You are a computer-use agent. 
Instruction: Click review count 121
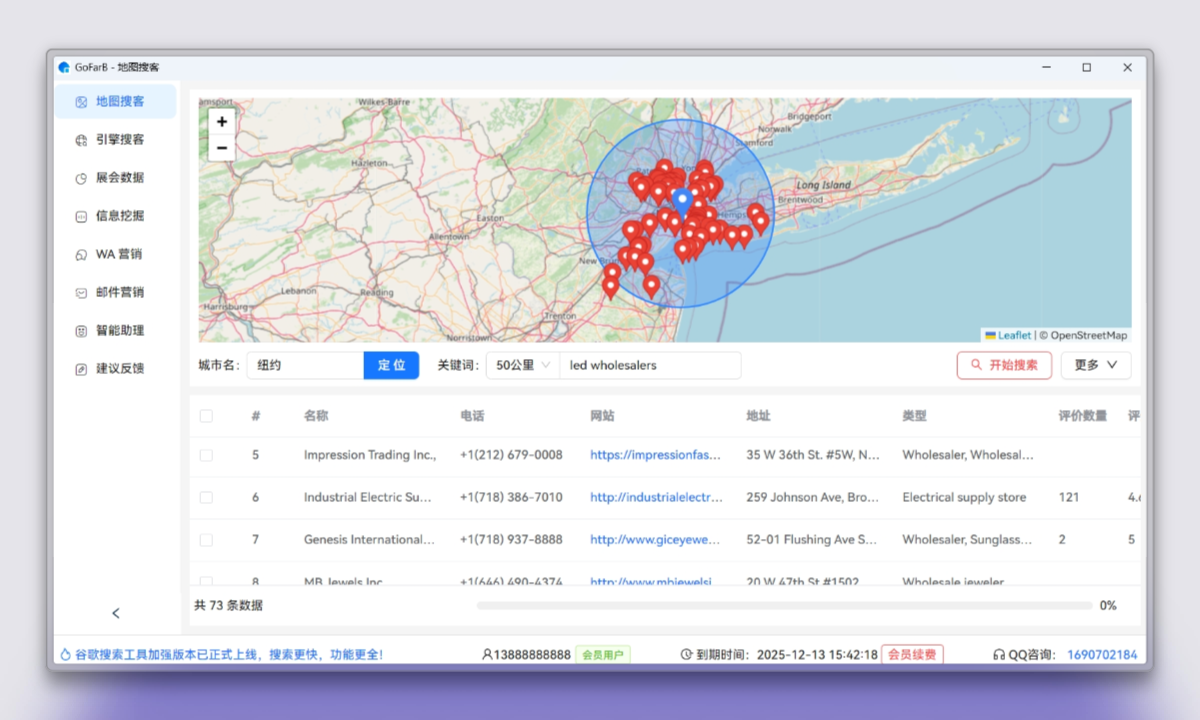click(x=1068, y=497)
